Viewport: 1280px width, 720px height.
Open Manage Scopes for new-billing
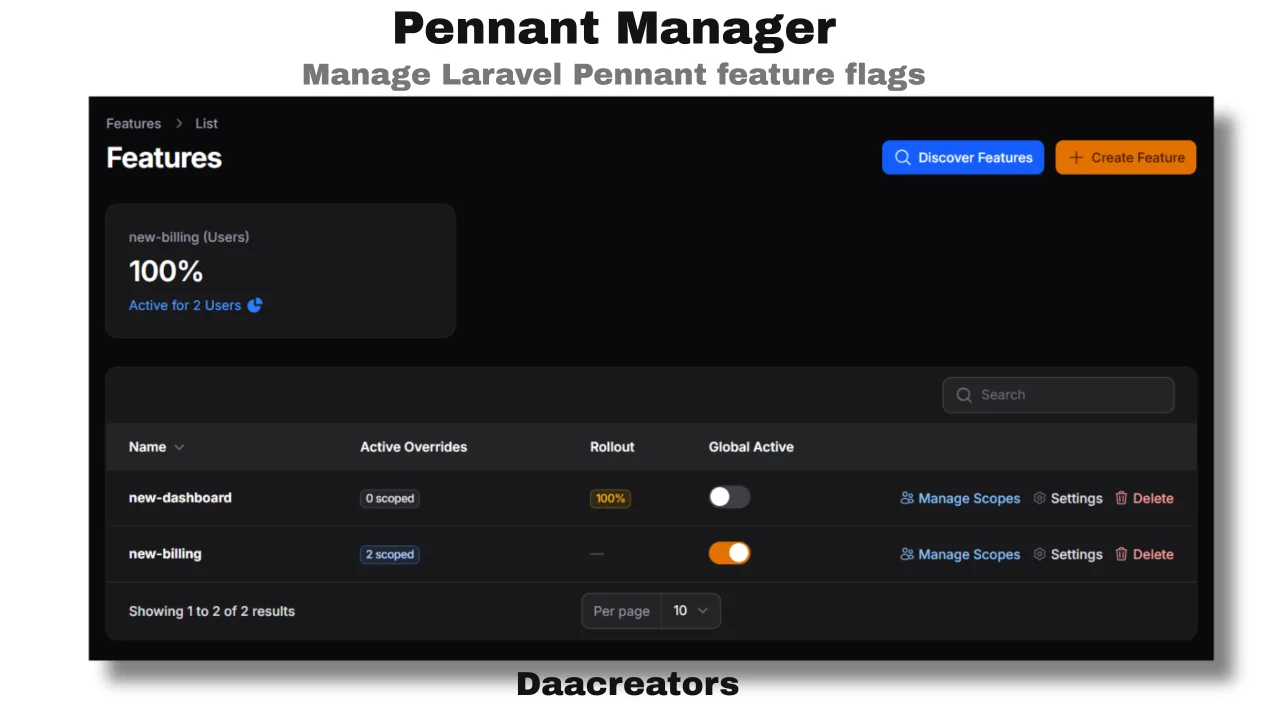(960, 554)
